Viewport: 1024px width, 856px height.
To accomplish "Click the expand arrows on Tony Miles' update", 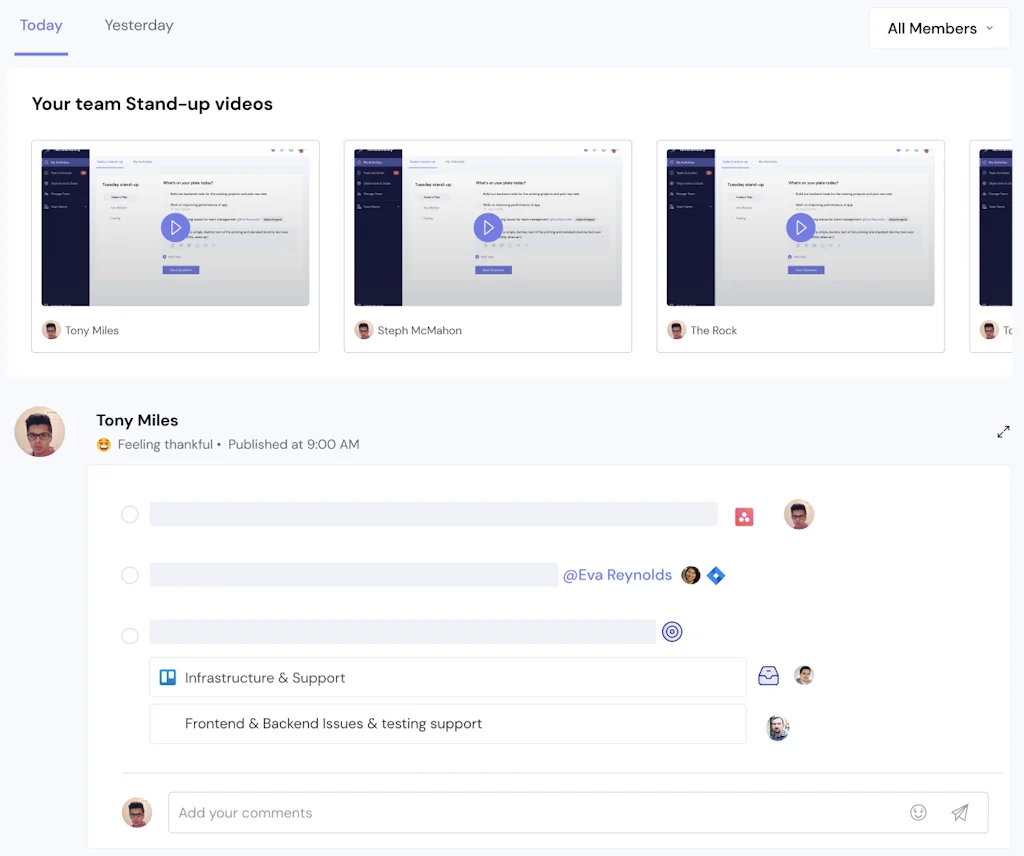I will (1004, 431).
